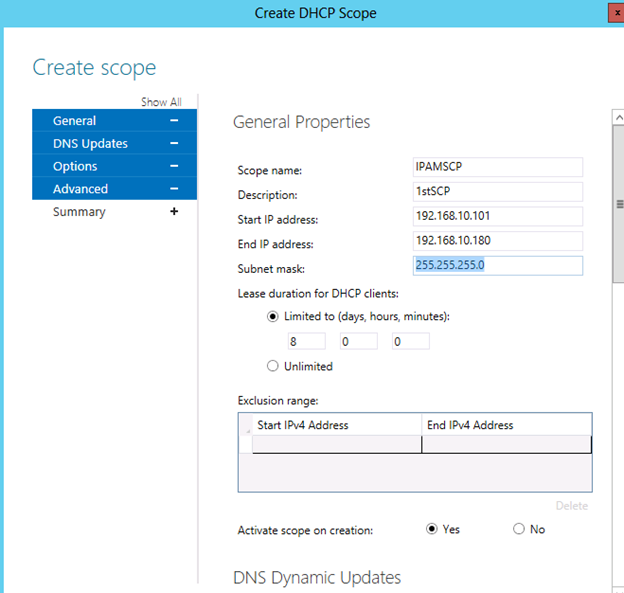Click the End IPv4 Address column header

(x=507, y=425)
